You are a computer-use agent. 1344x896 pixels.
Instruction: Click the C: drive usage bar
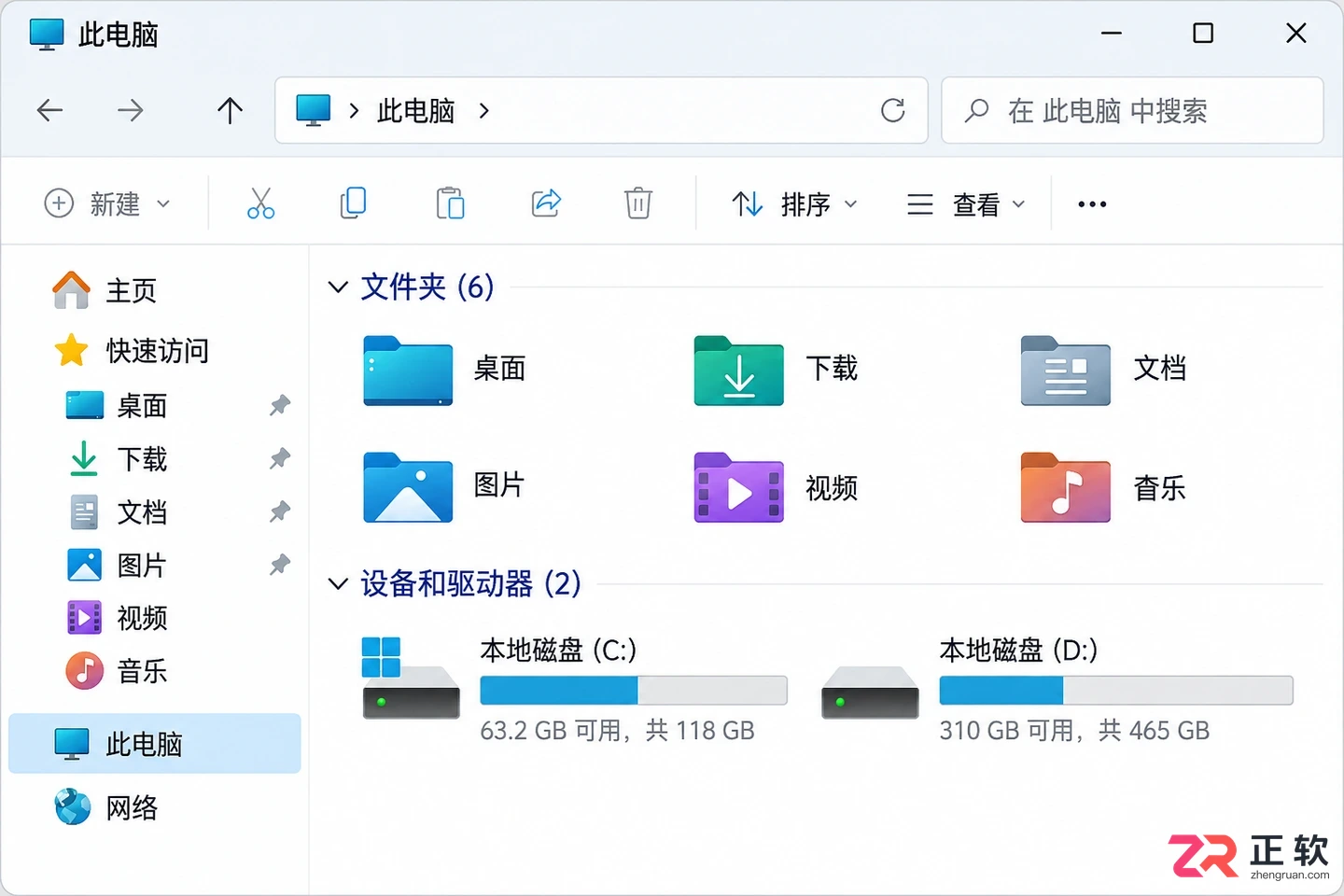click(634, 691)
